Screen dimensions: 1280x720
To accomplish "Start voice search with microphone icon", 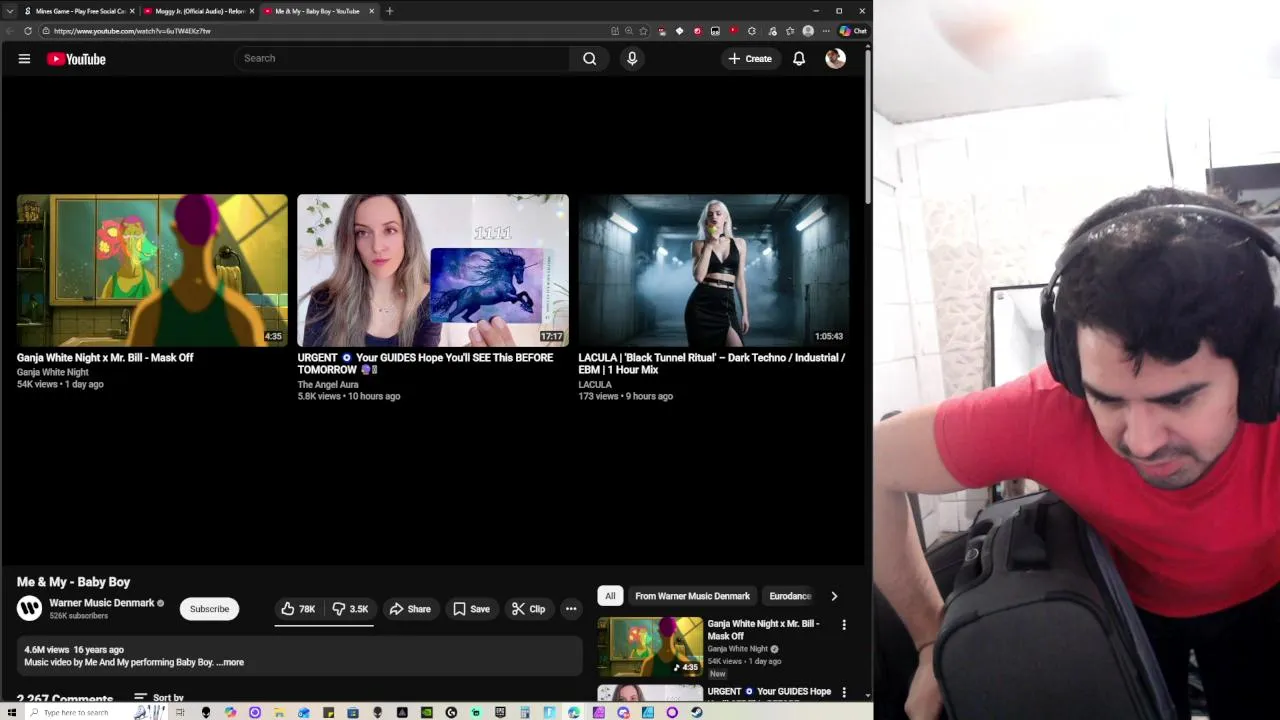I will tap(632, 59).
